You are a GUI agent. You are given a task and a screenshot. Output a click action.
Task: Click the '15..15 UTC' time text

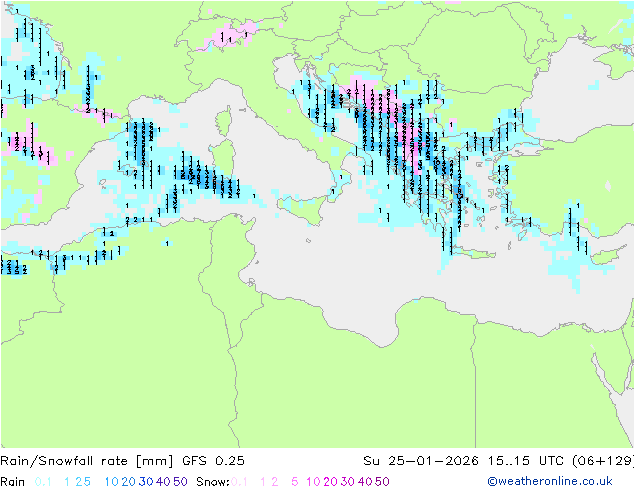pyautogui.click(x=525, y=461)
